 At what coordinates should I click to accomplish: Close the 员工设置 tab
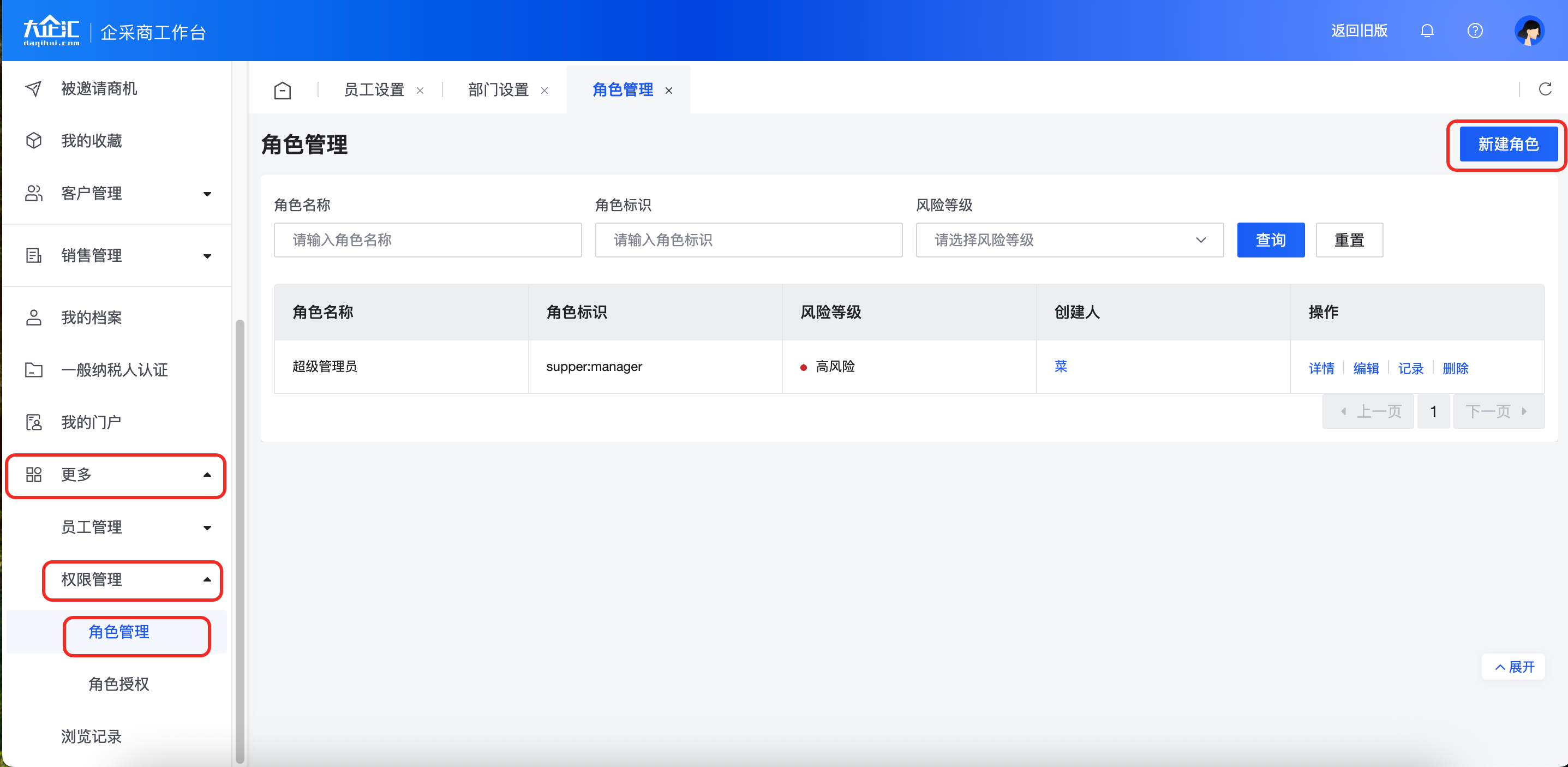[420, 91]
